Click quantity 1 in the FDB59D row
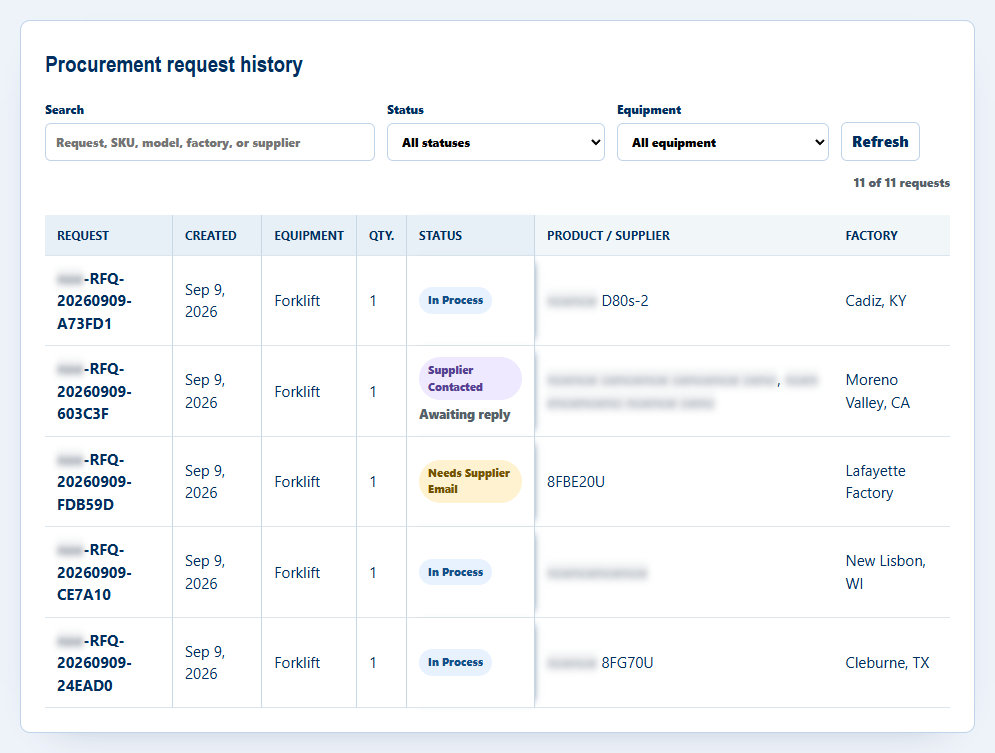Screen dimensions: 995x753 [x=373, y=481]
